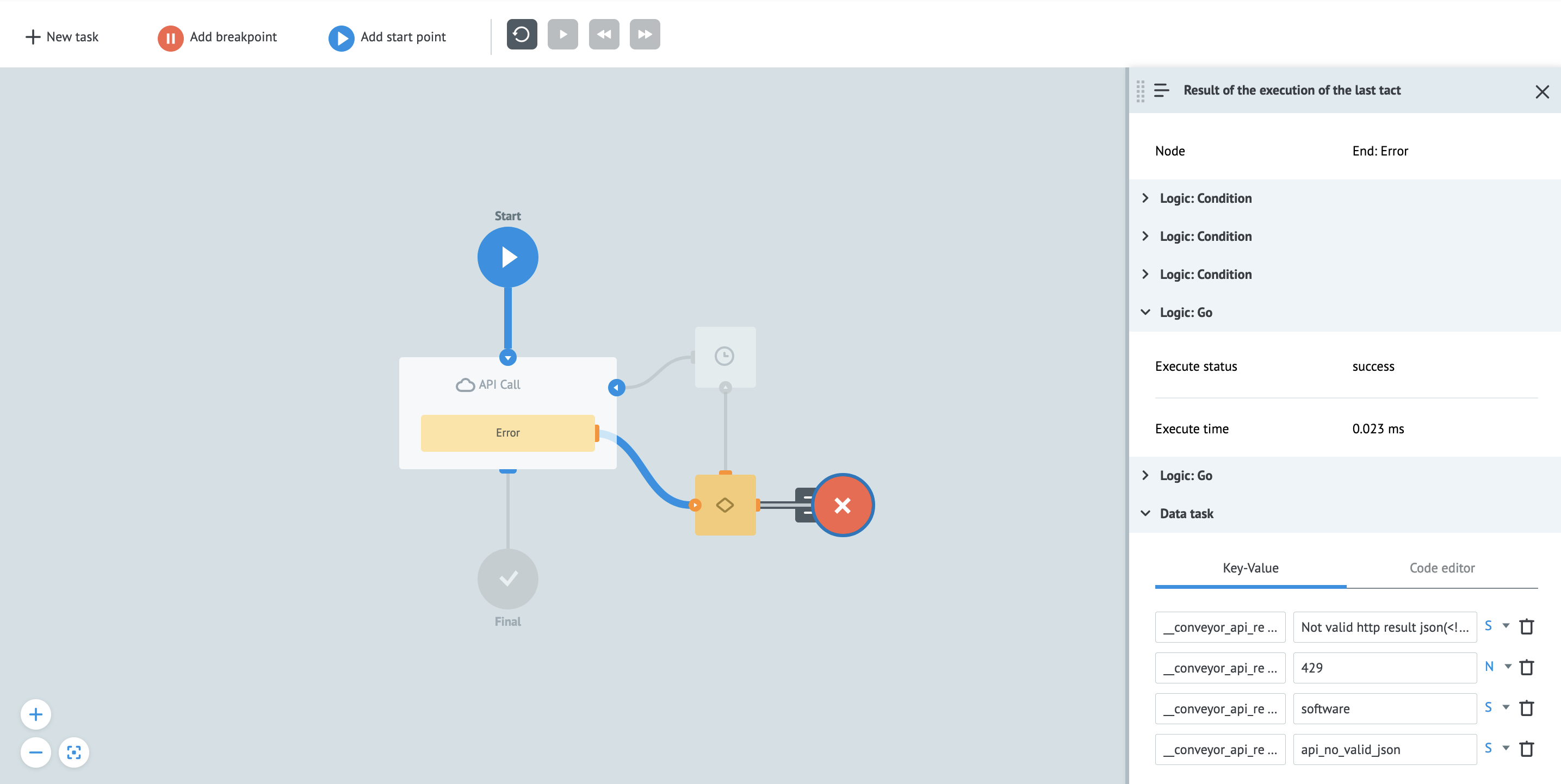This screenshot has width=1561, height=784.
Task: Click the fit-to-screen center icon
Action: pos(74,752)
